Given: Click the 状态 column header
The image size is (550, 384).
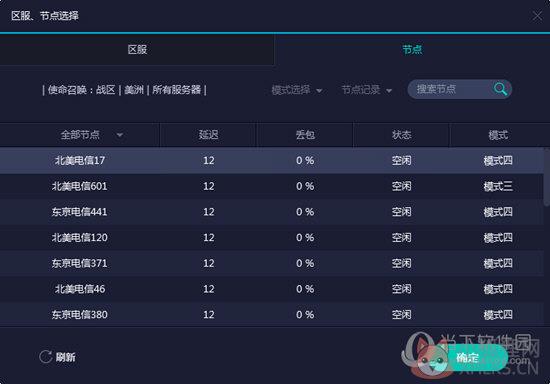Looking at the screenshot, I should click(x=402, y=135).
